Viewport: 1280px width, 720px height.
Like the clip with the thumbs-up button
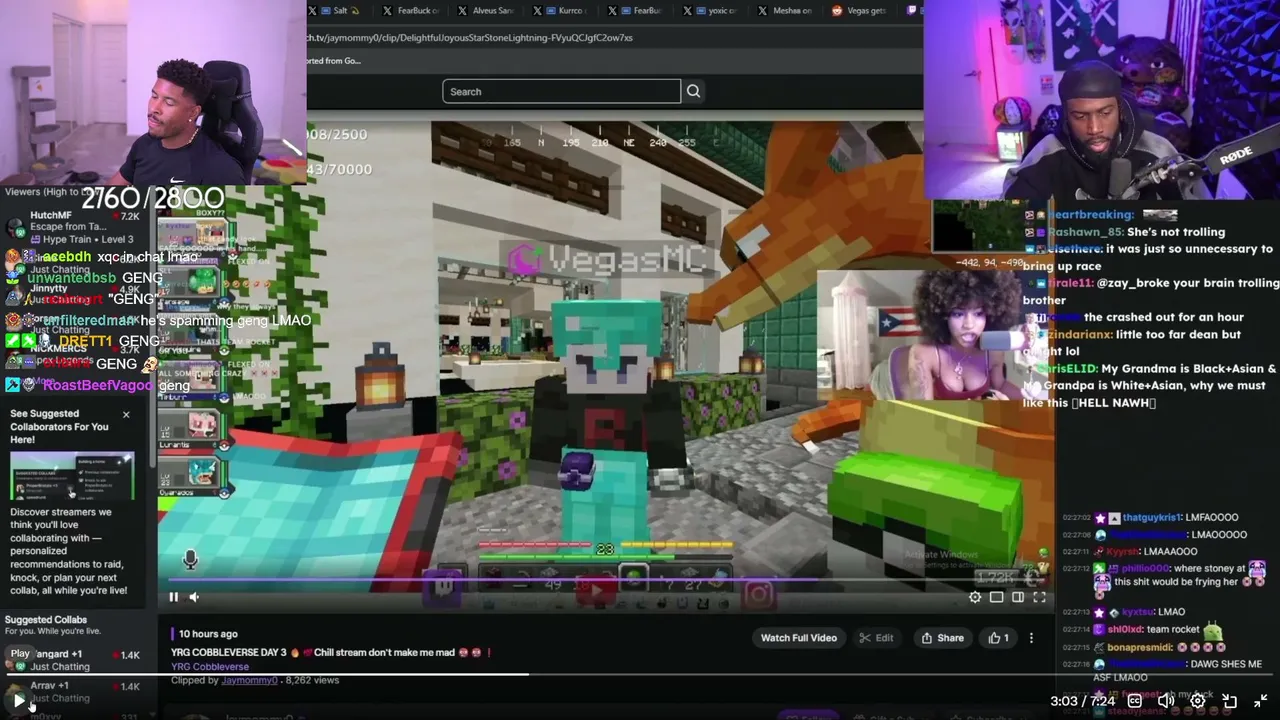coord(999,638)
